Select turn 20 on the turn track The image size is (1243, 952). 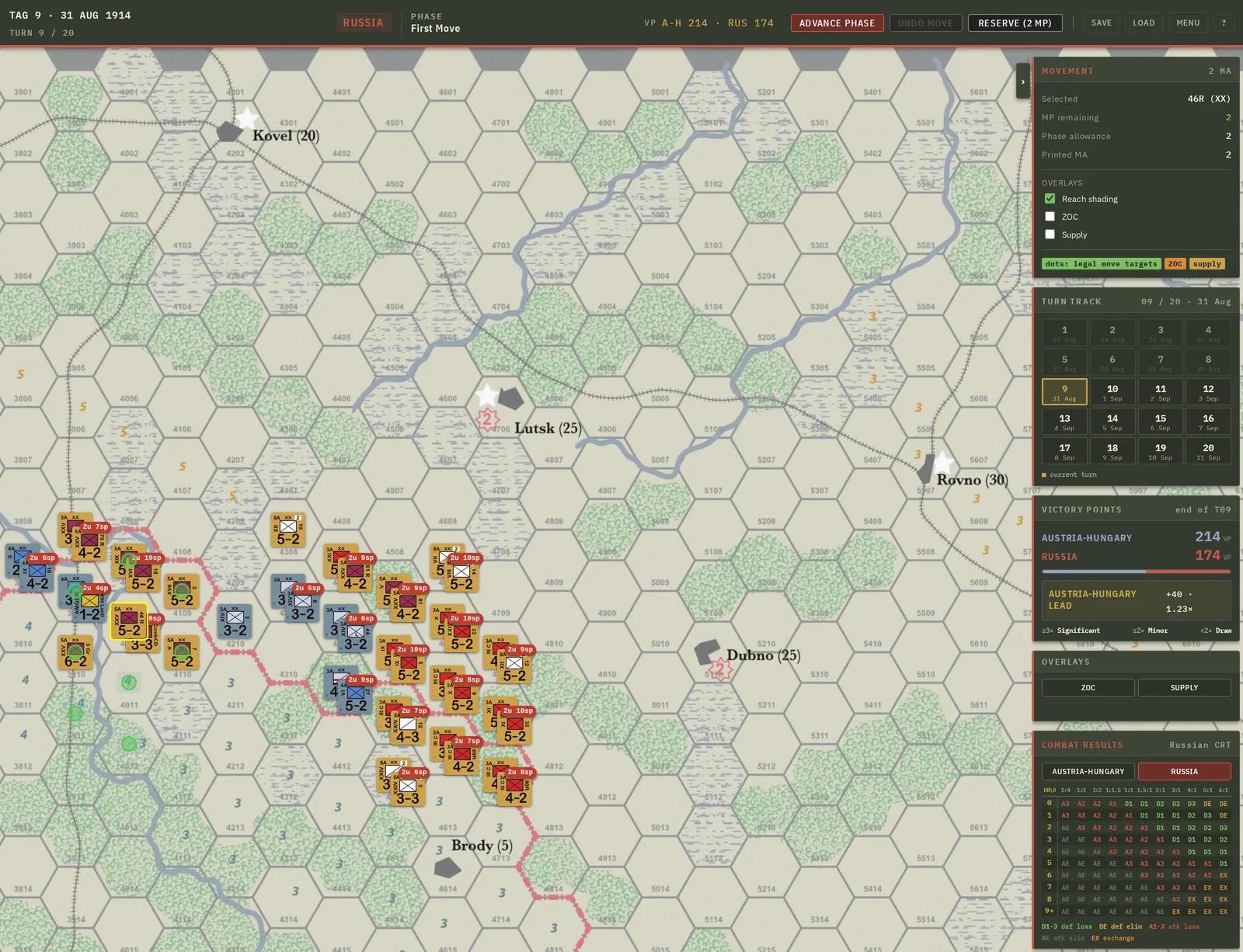point(1208,451)
